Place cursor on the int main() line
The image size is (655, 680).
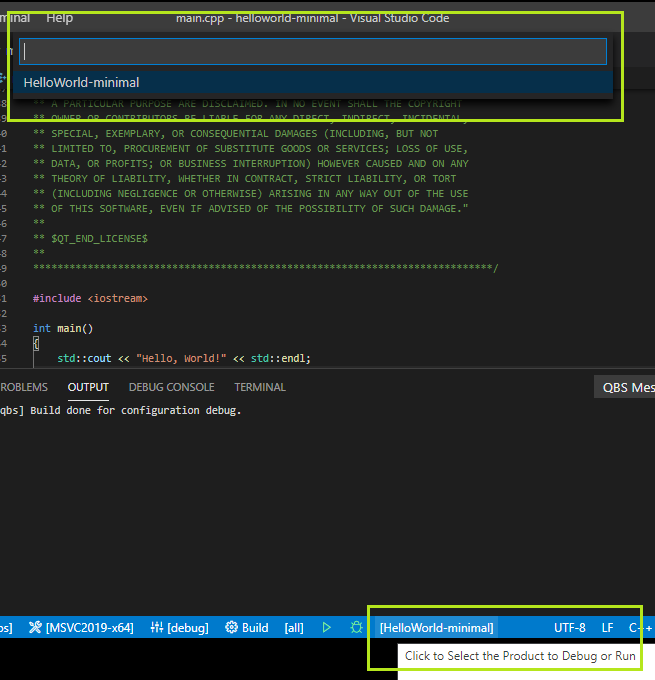click(x=62, y=328)
